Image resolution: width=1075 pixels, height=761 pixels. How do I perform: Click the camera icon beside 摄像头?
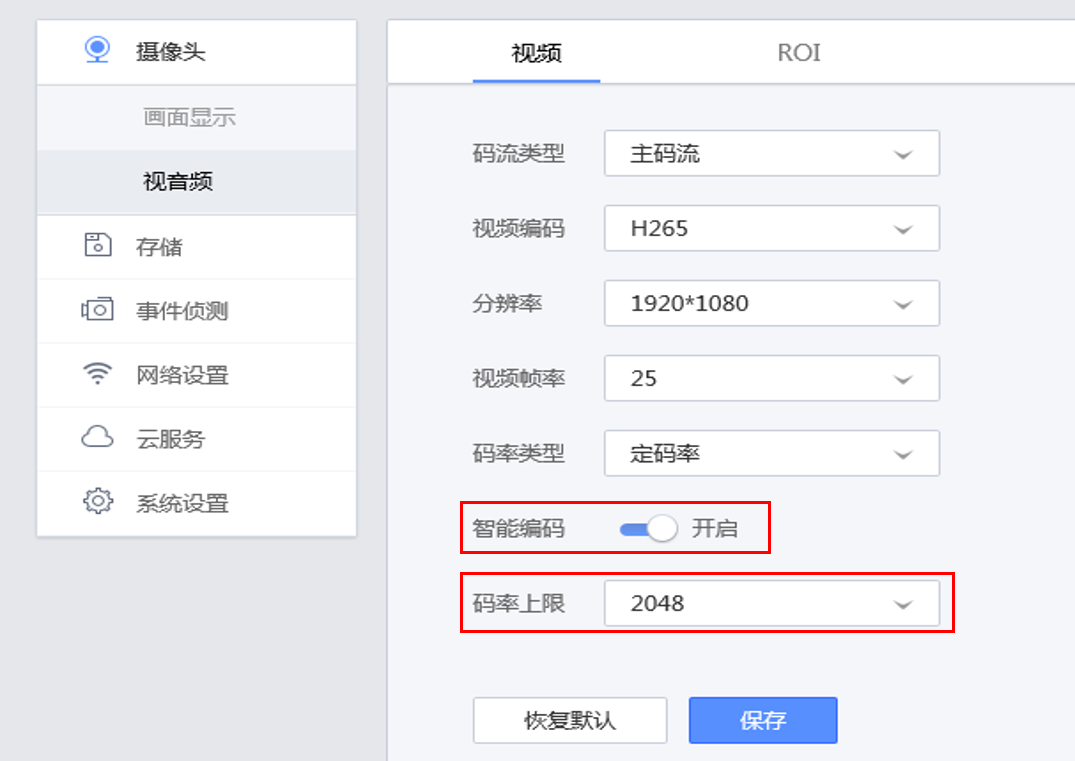tap(97, 50)
